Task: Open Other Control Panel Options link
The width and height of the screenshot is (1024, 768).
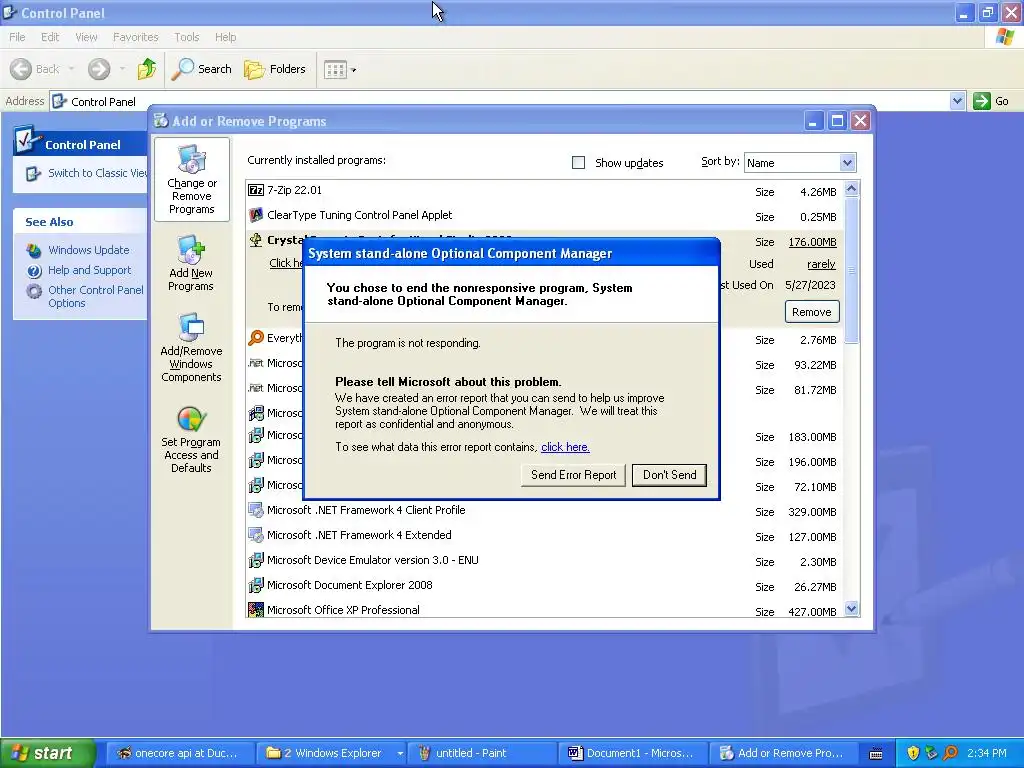Action: pyautogui.click(x=96, y=296)
